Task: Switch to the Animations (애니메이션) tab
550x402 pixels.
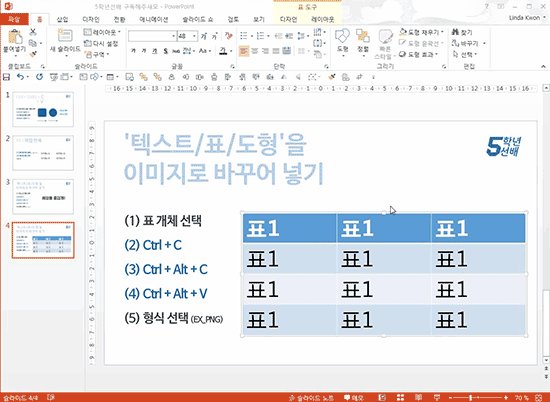Action: pos(154,19)
